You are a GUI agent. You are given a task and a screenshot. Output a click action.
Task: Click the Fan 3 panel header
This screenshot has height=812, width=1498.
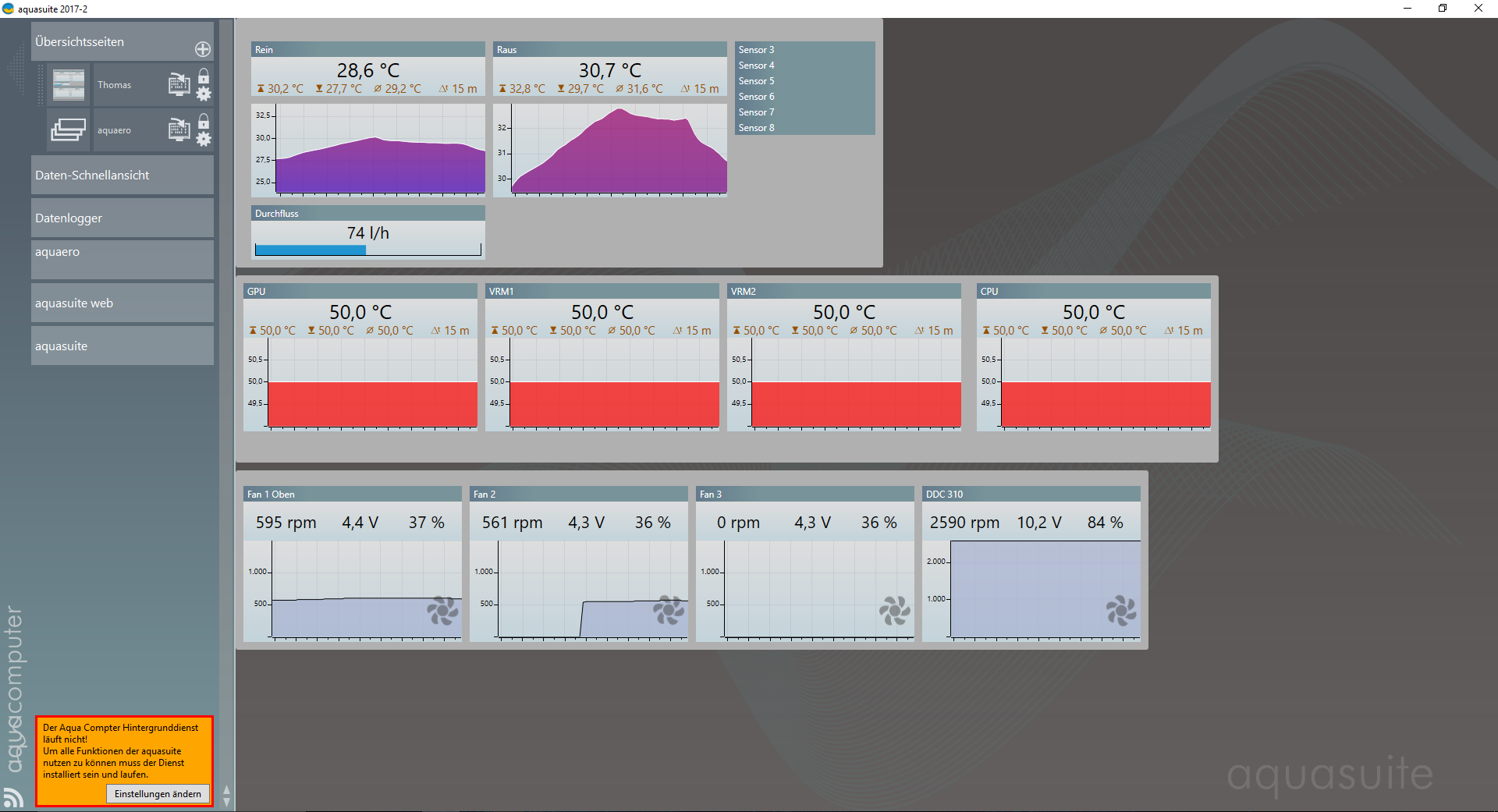click(805, 494)
